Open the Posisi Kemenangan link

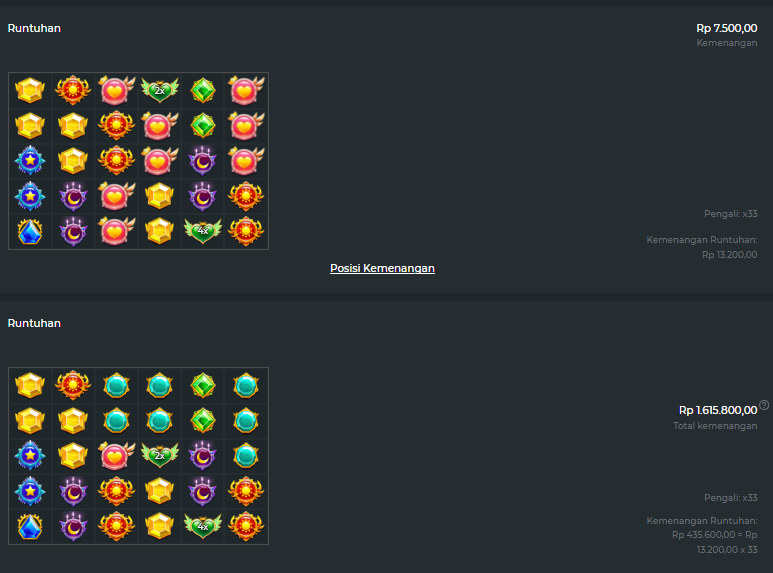pyautogui.click(x=382, y=268)
